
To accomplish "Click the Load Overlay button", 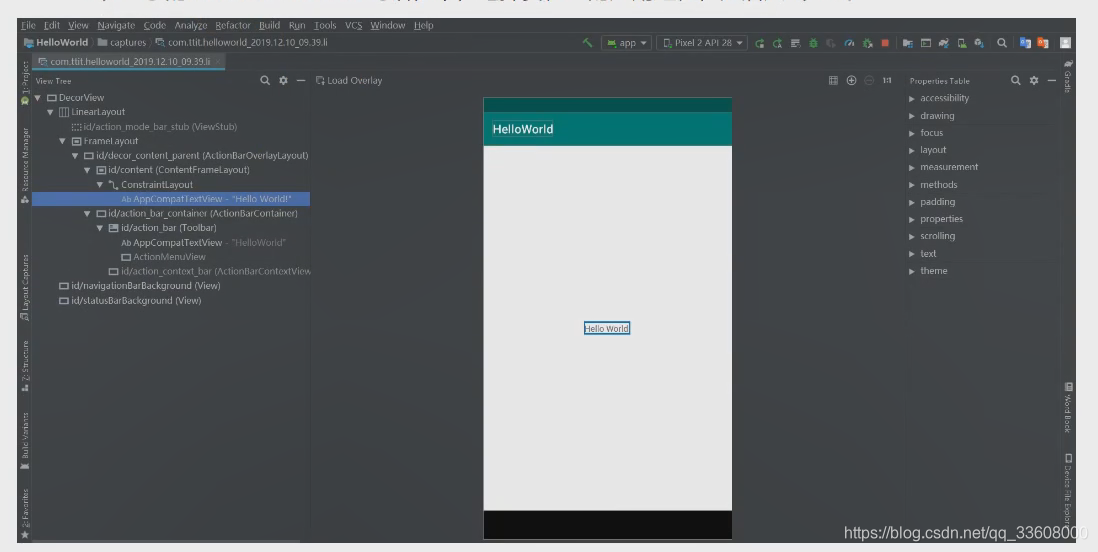I will 349,81.
